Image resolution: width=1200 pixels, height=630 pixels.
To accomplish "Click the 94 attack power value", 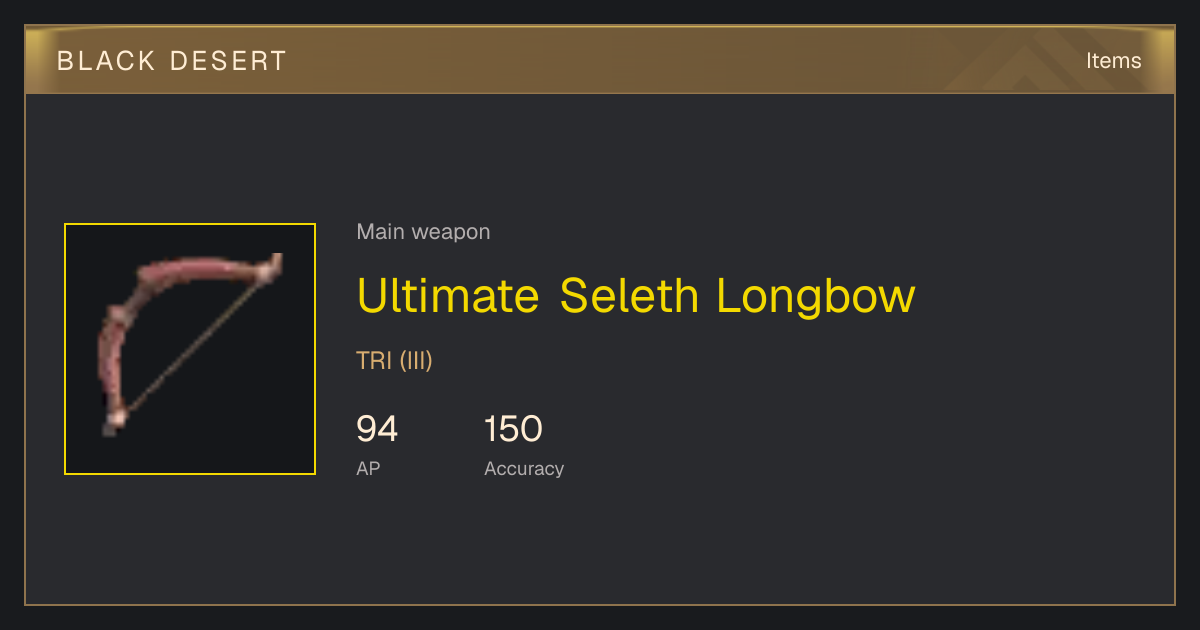I will point(377,429).
